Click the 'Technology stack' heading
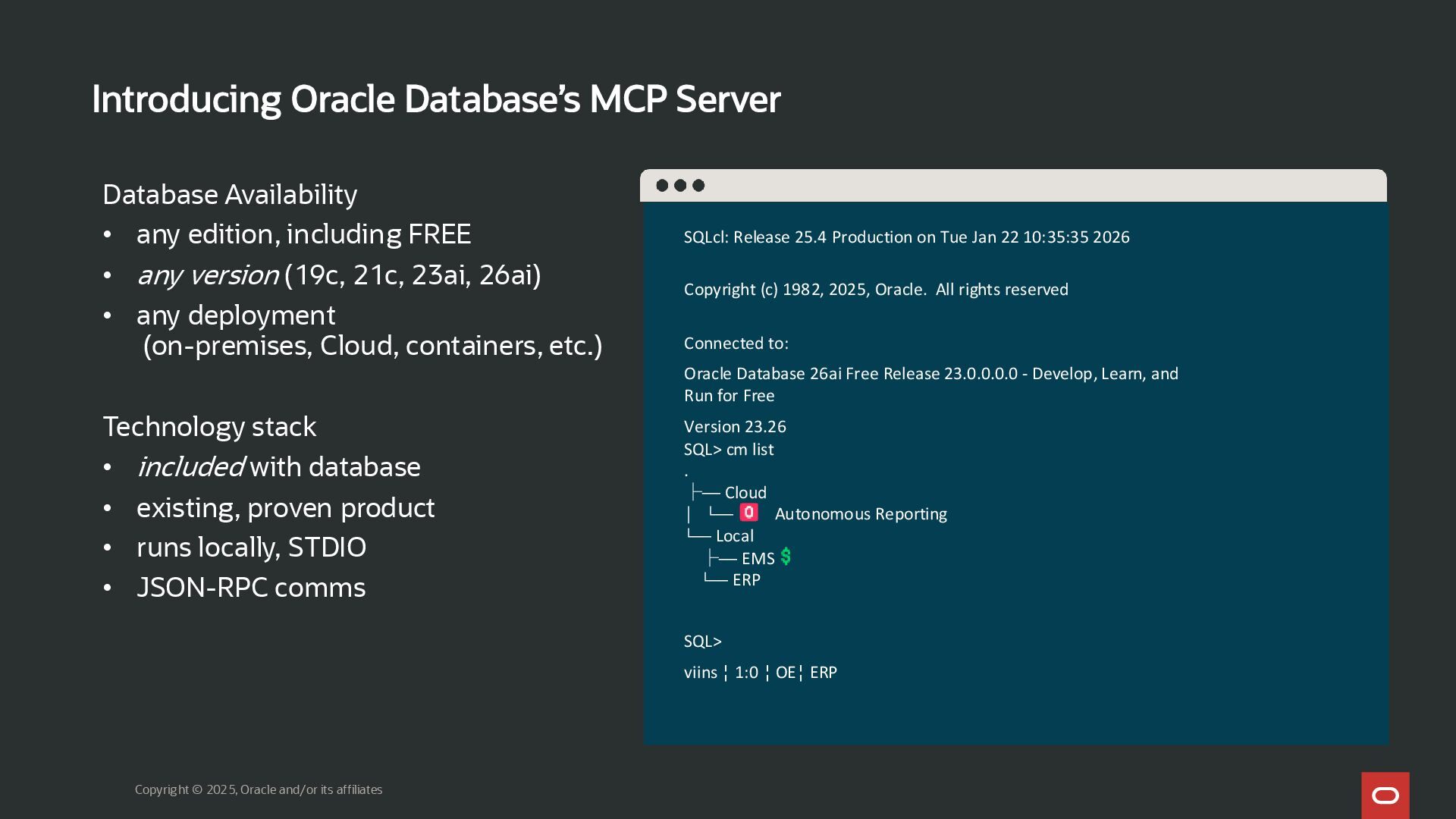Image resolution: width=1456 pixels, height=819 pixels. coord(209,427)
